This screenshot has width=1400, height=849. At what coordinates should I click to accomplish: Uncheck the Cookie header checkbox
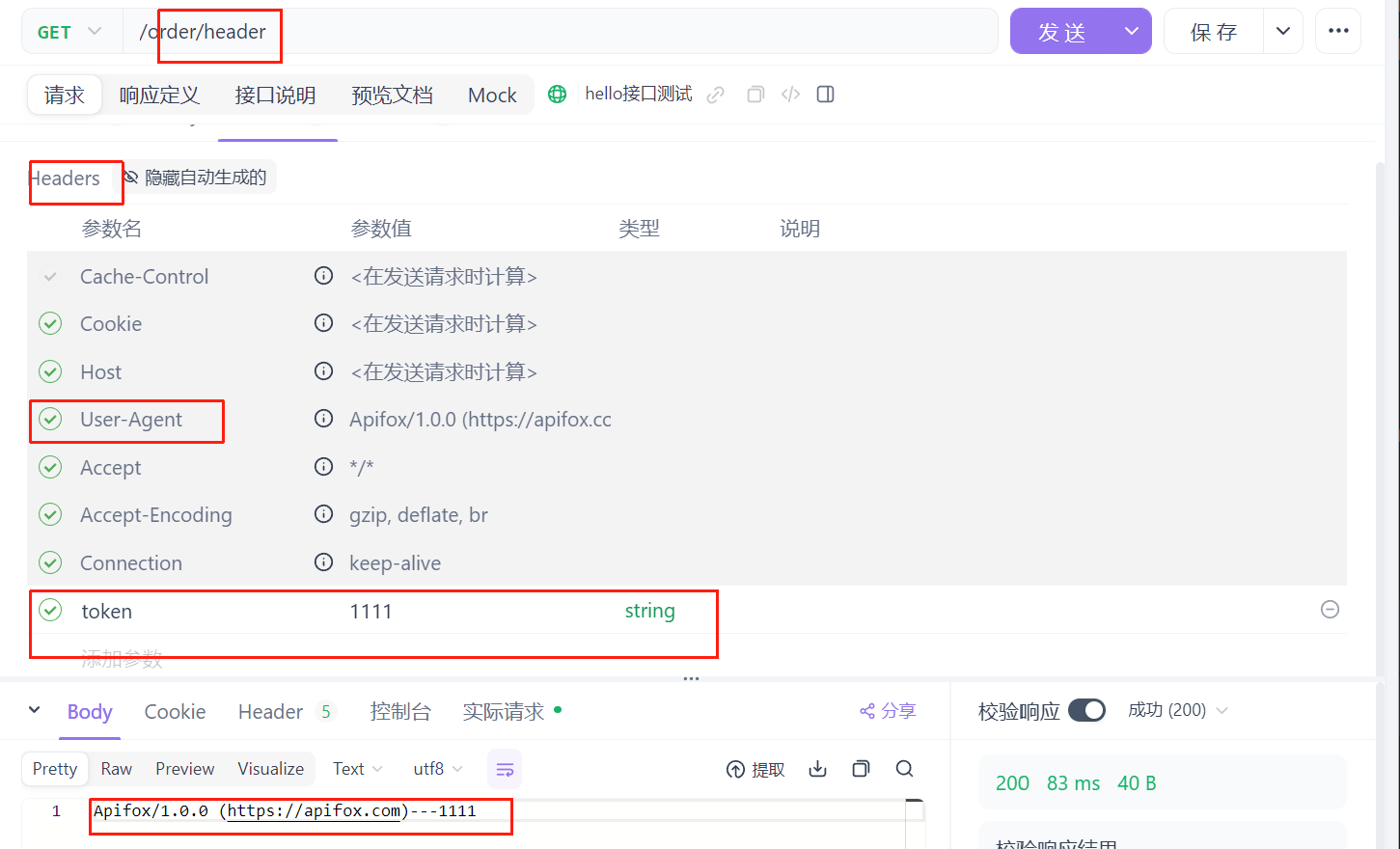(50, 323)
